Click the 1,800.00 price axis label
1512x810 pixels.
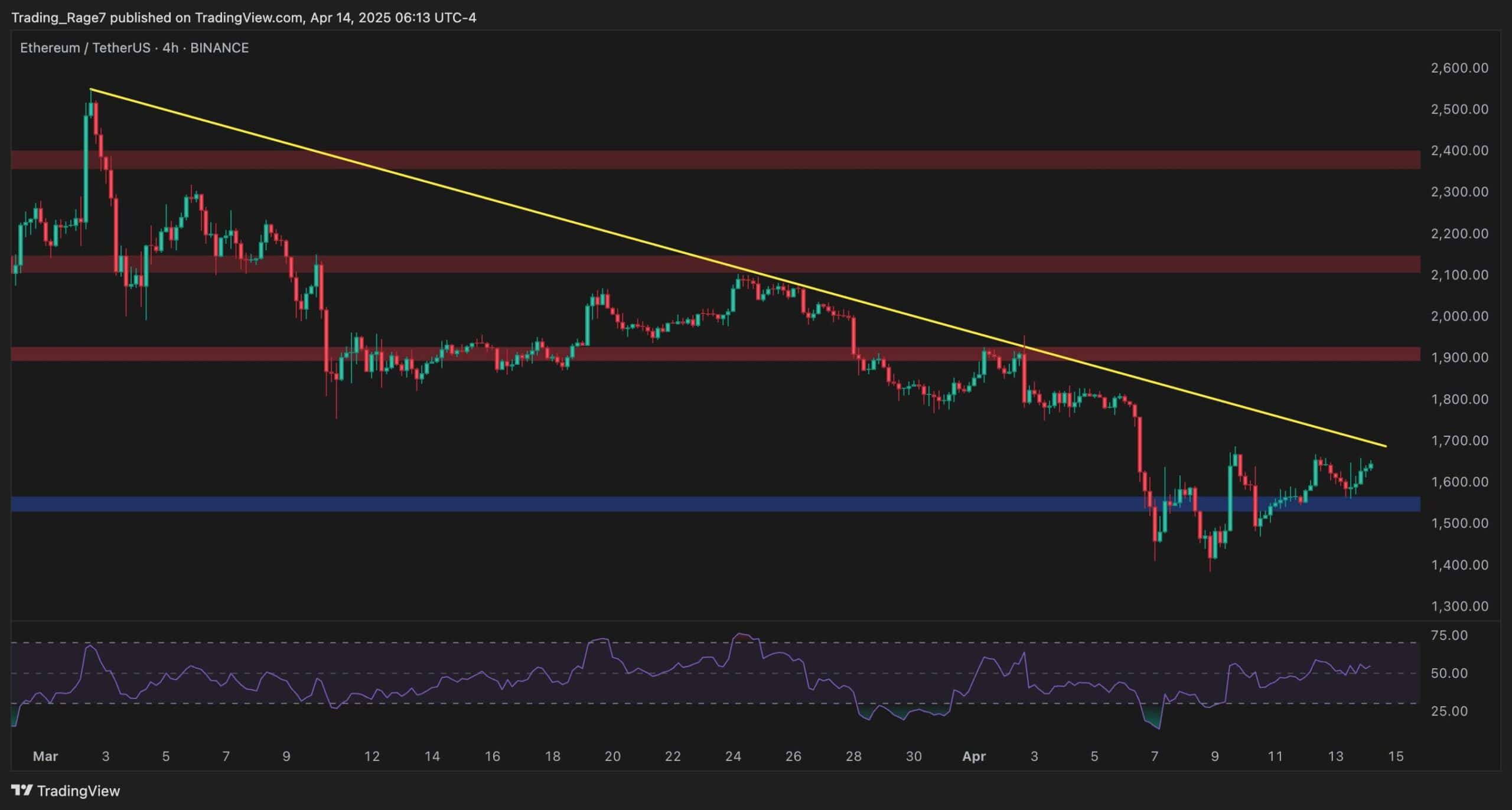1459,399
